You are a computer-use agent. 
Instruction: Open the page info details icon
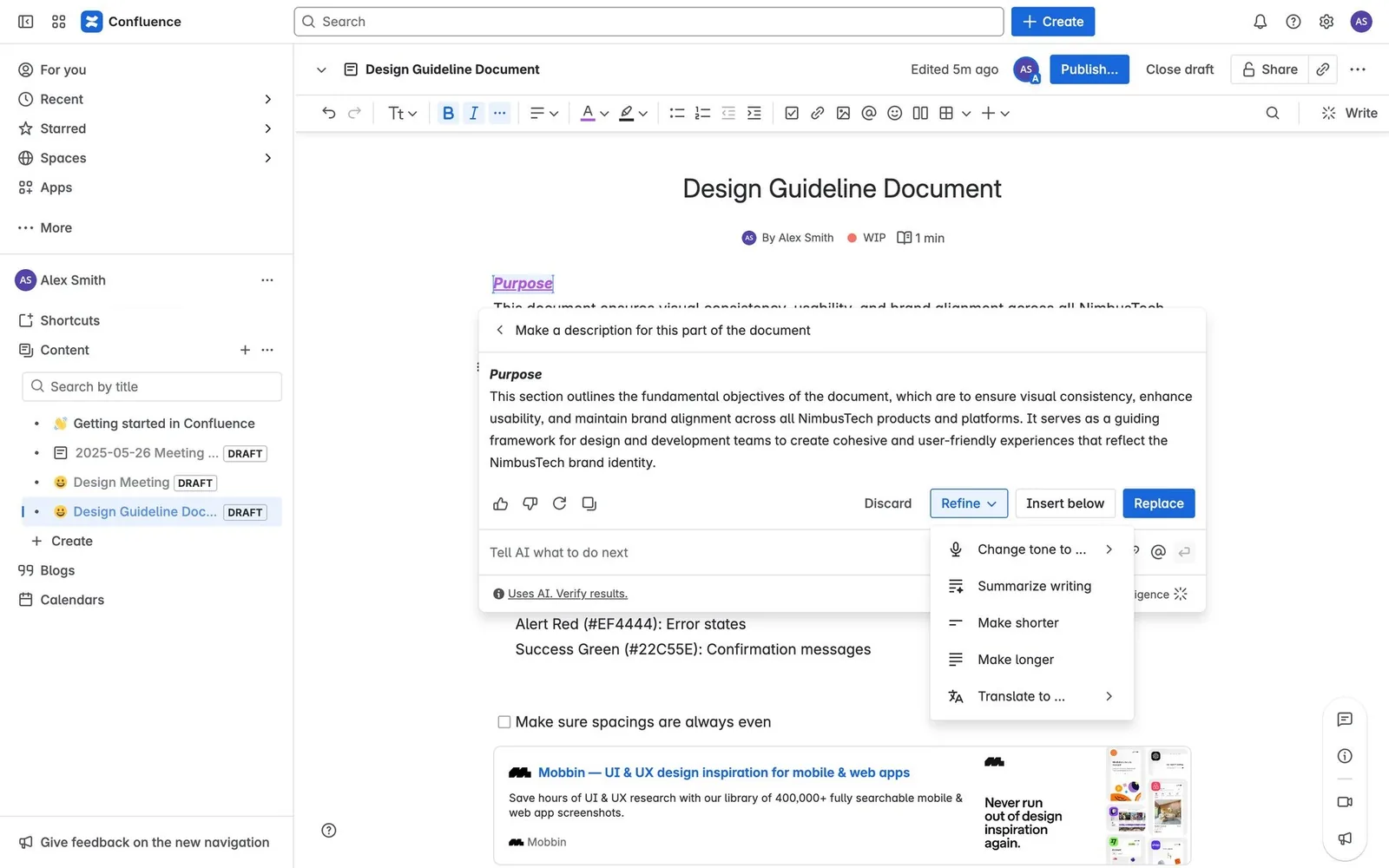point(1345,756)
